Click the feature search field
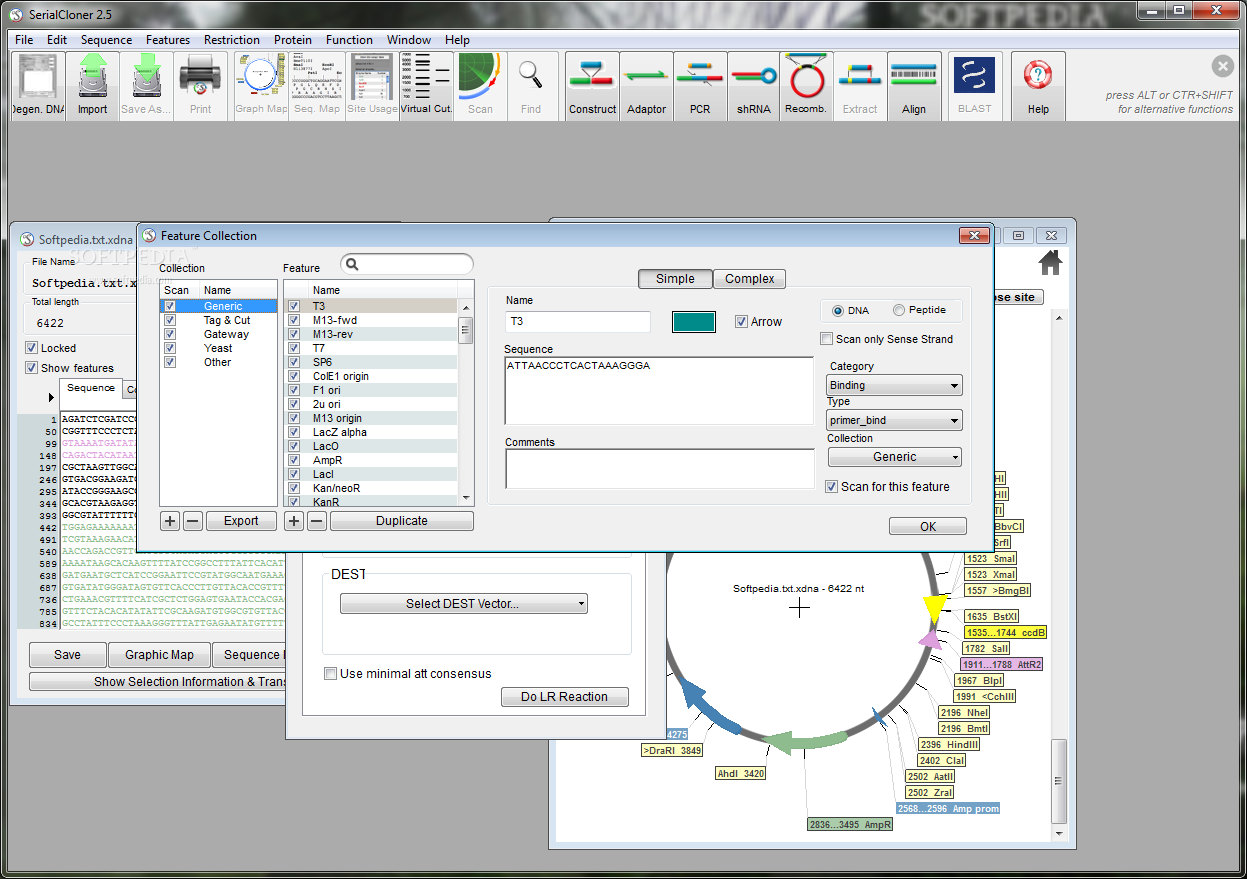The height and width of the screenshot is (879, 1247). coord(407,265)
